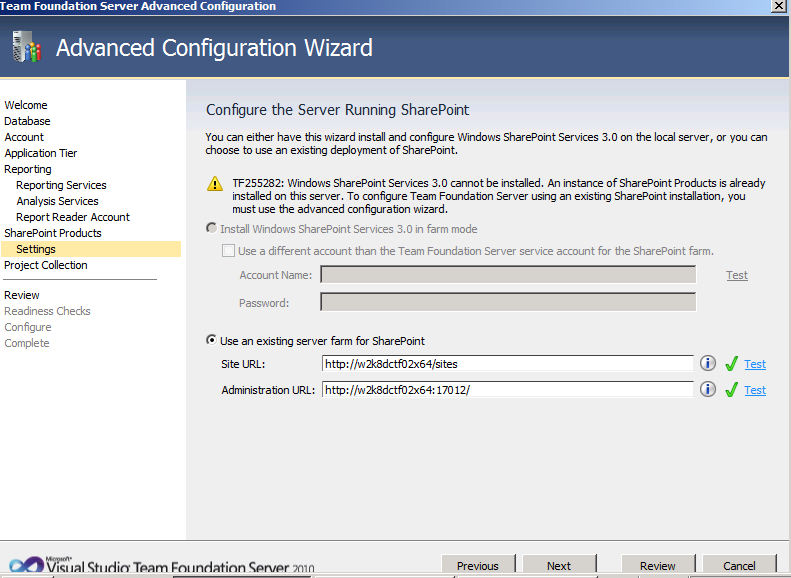
Task: Click the Test link for Site URL
Action: (x=755, y=364)
